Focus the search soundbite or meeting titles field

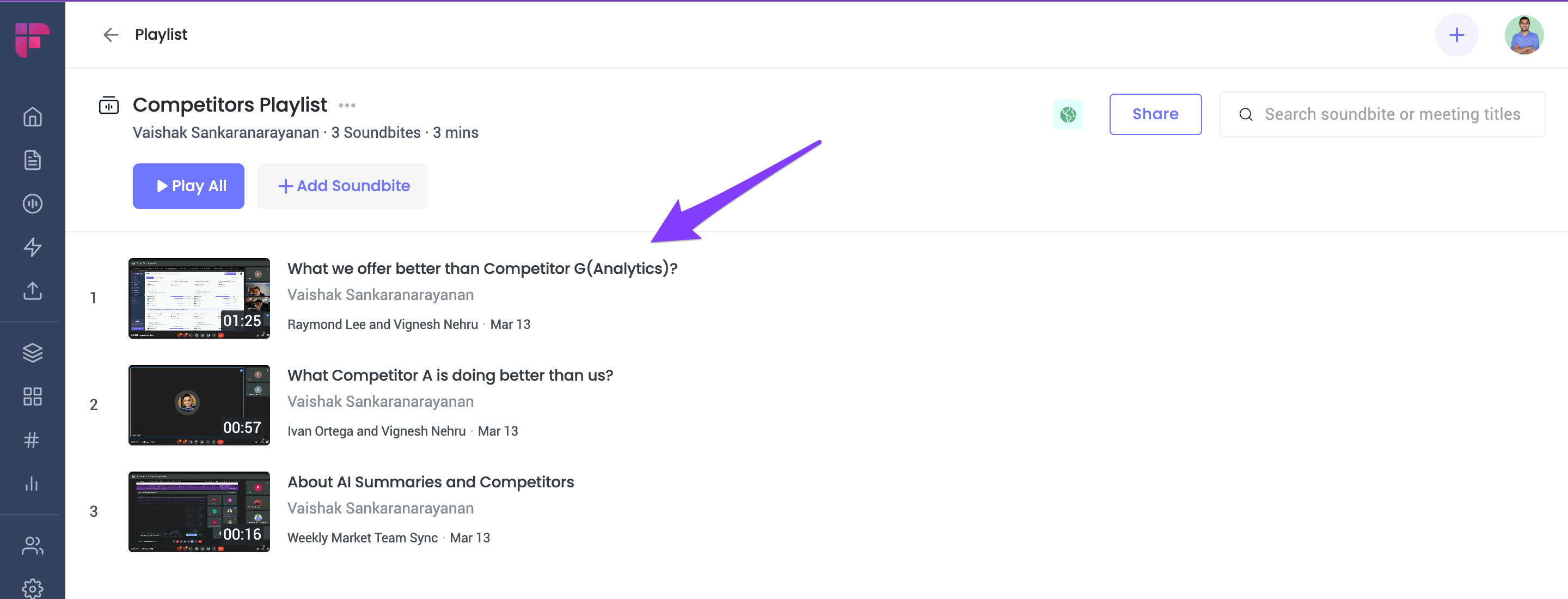pos(1382,114)
